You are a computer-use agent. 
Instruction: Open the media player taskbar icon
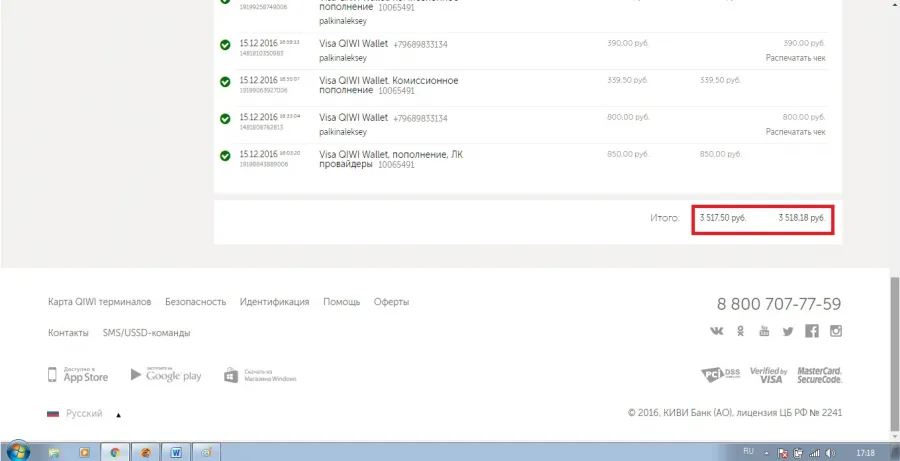pyautogui.click(x=84, y=452)
